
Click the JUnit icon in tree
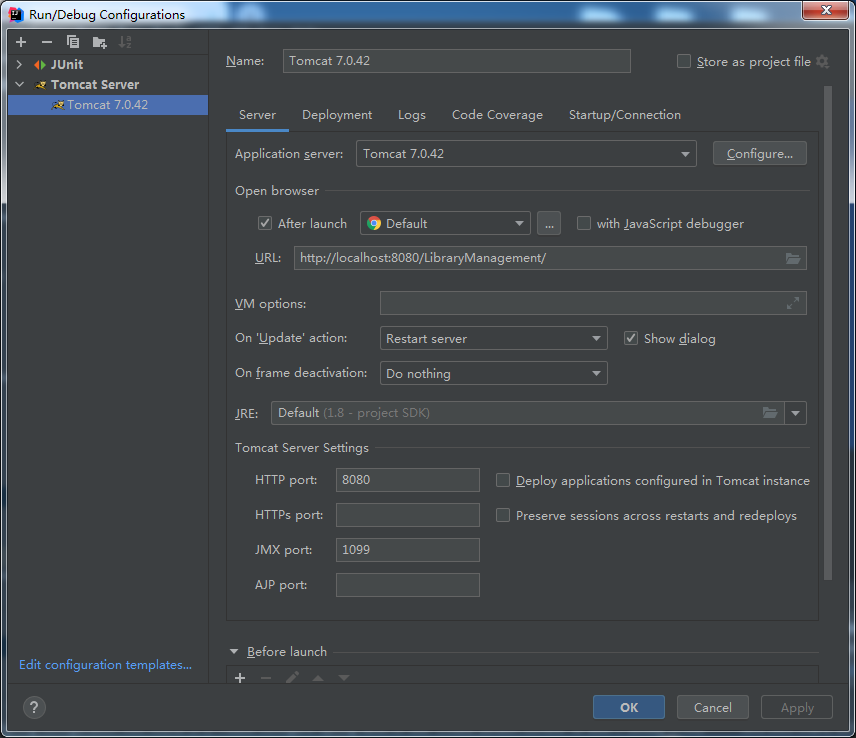(40, 65)
